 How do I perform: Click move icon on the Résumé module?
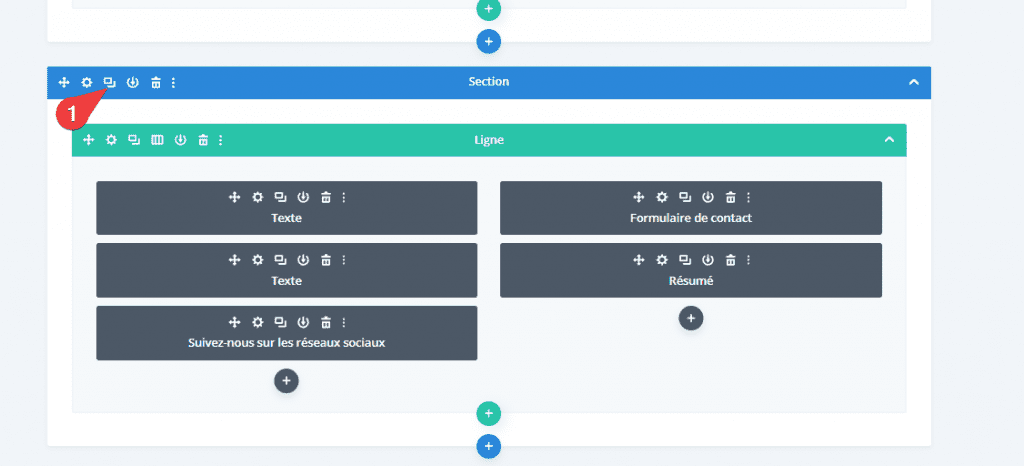pos(639,260)
